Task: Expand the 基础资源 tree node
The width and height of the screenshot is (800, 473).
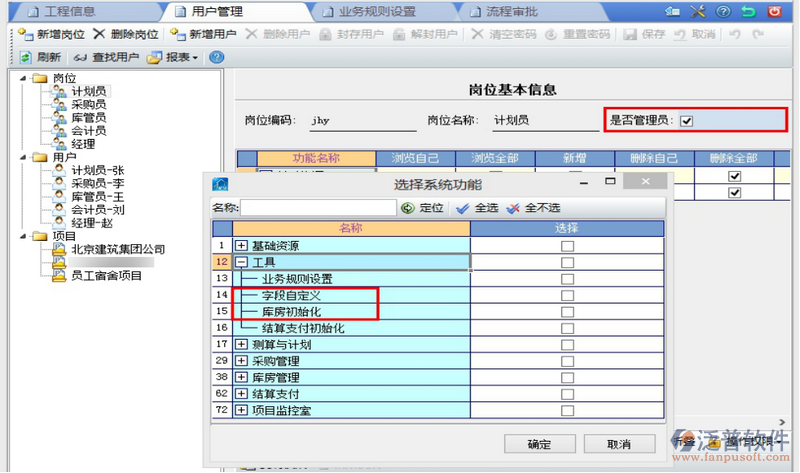Action: pyautogui.click(x=241, y=245)
